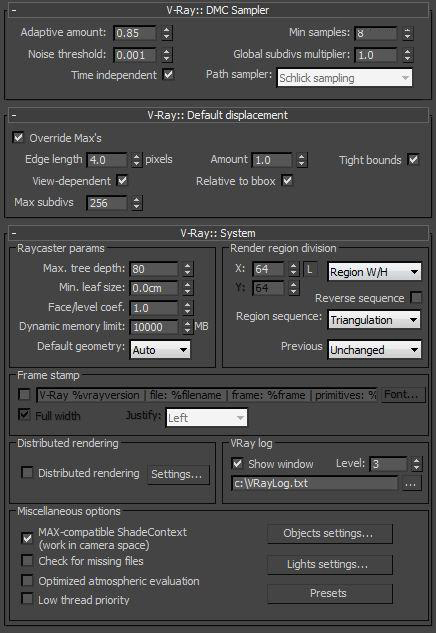
Task: Open Lights settings...
Action: point(329,564)
